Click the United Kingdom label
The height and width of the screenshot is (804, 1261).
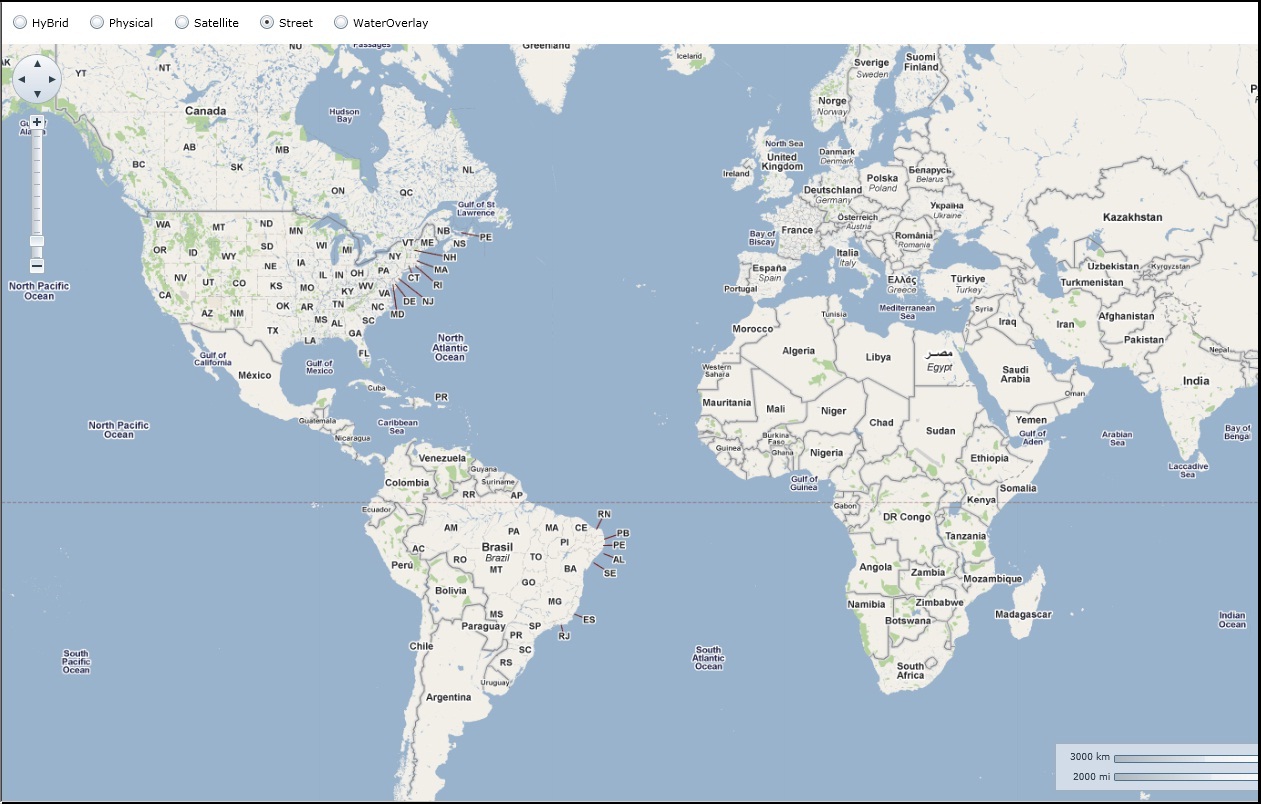[782, 161]
